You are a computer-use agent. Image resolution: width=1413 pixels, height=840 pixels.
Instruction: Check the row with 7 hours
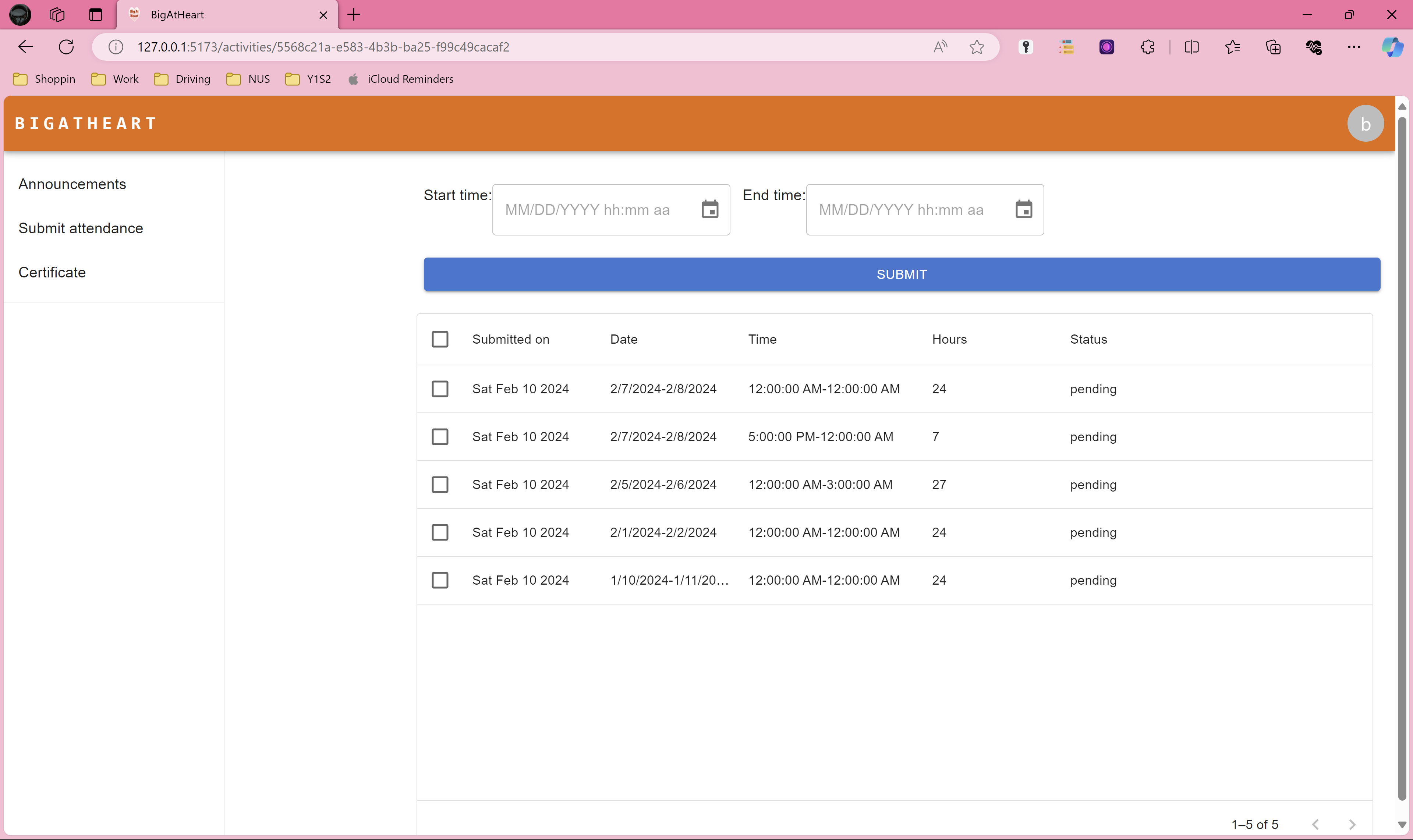click(440, 436)
